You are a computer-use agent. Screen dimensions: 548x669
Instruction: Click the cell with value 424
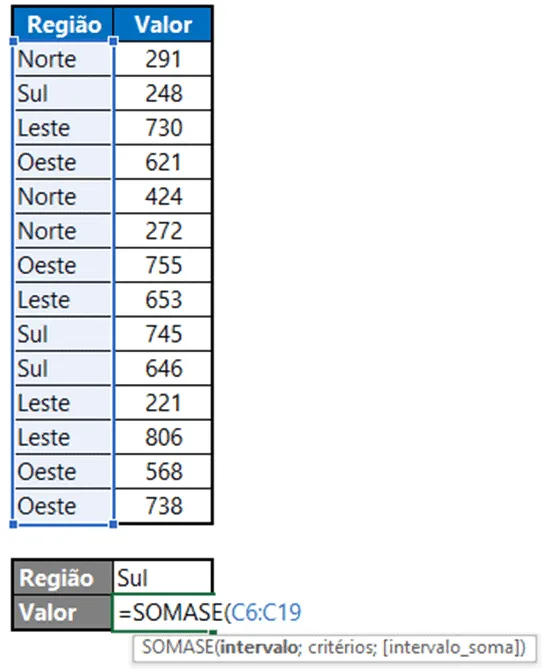click(163, 197)
